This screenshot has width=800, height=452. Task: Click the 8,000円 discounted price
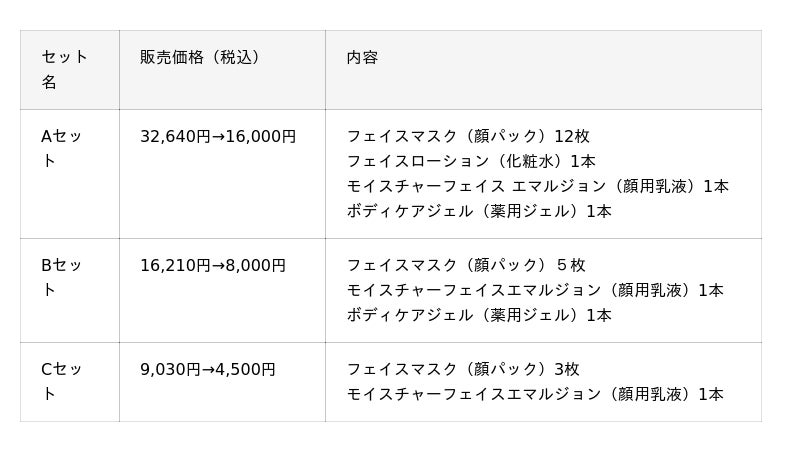point(256,265)
